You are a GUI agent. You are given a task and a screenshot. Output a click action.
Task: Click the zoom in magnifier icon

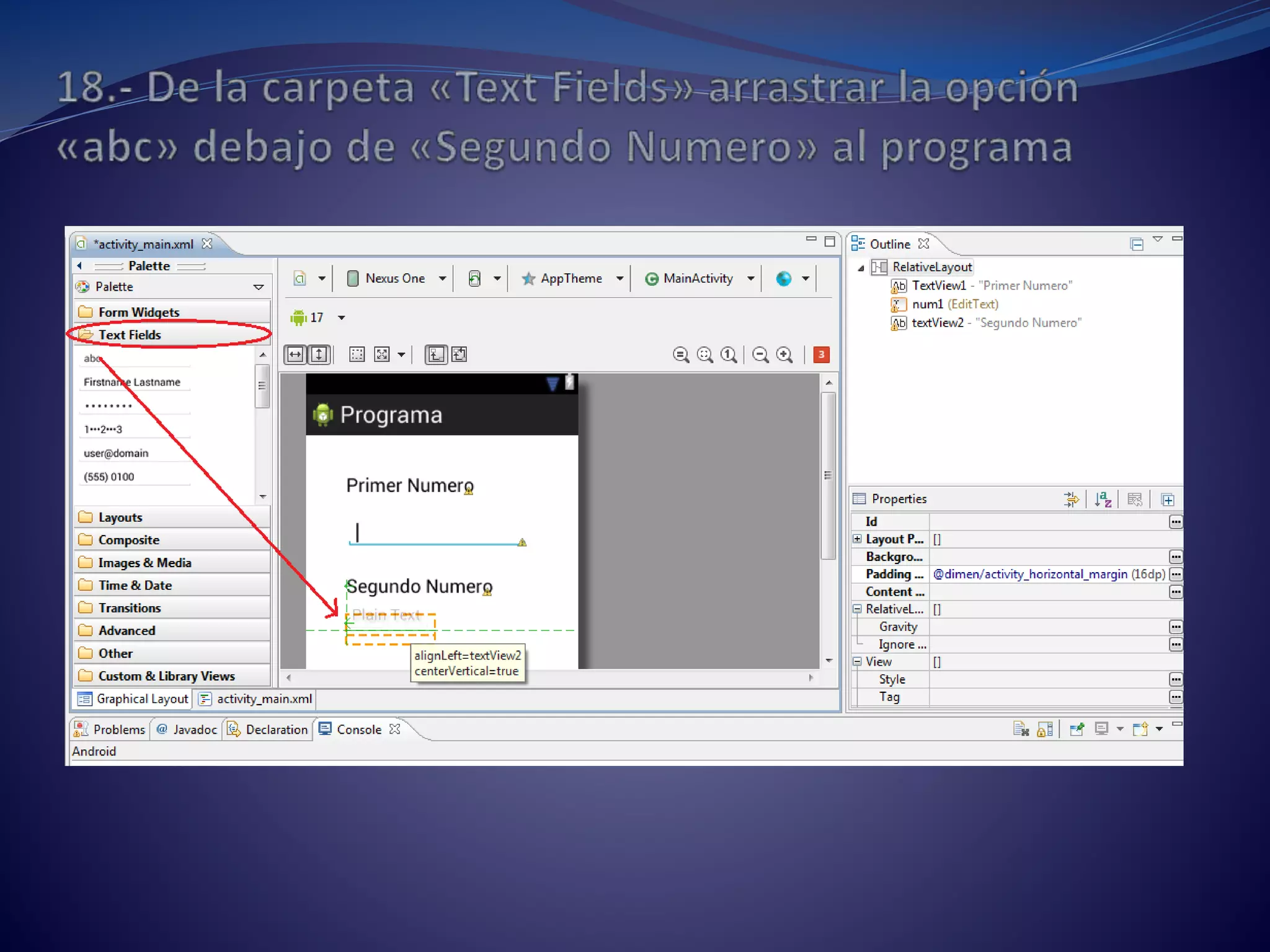click(x=784, y=355)
